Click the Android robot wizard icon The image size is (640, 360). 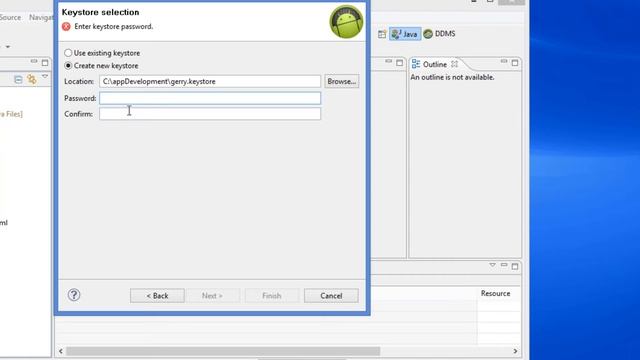coord(346,22)
